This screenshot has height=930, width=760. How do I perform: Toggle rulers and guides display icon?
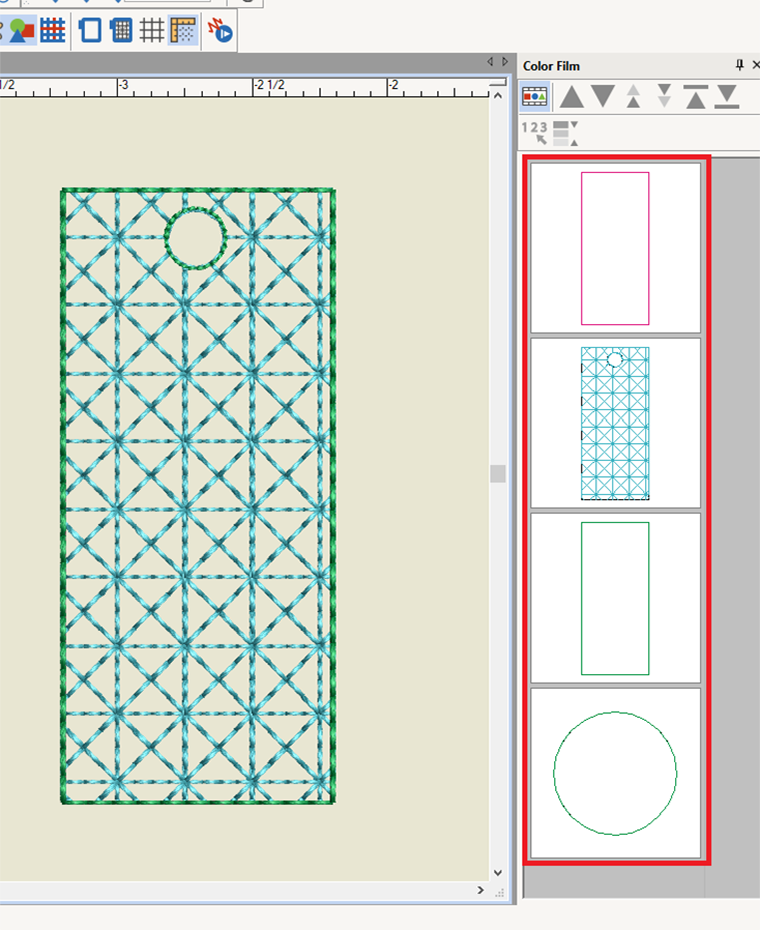pos(183,30)
